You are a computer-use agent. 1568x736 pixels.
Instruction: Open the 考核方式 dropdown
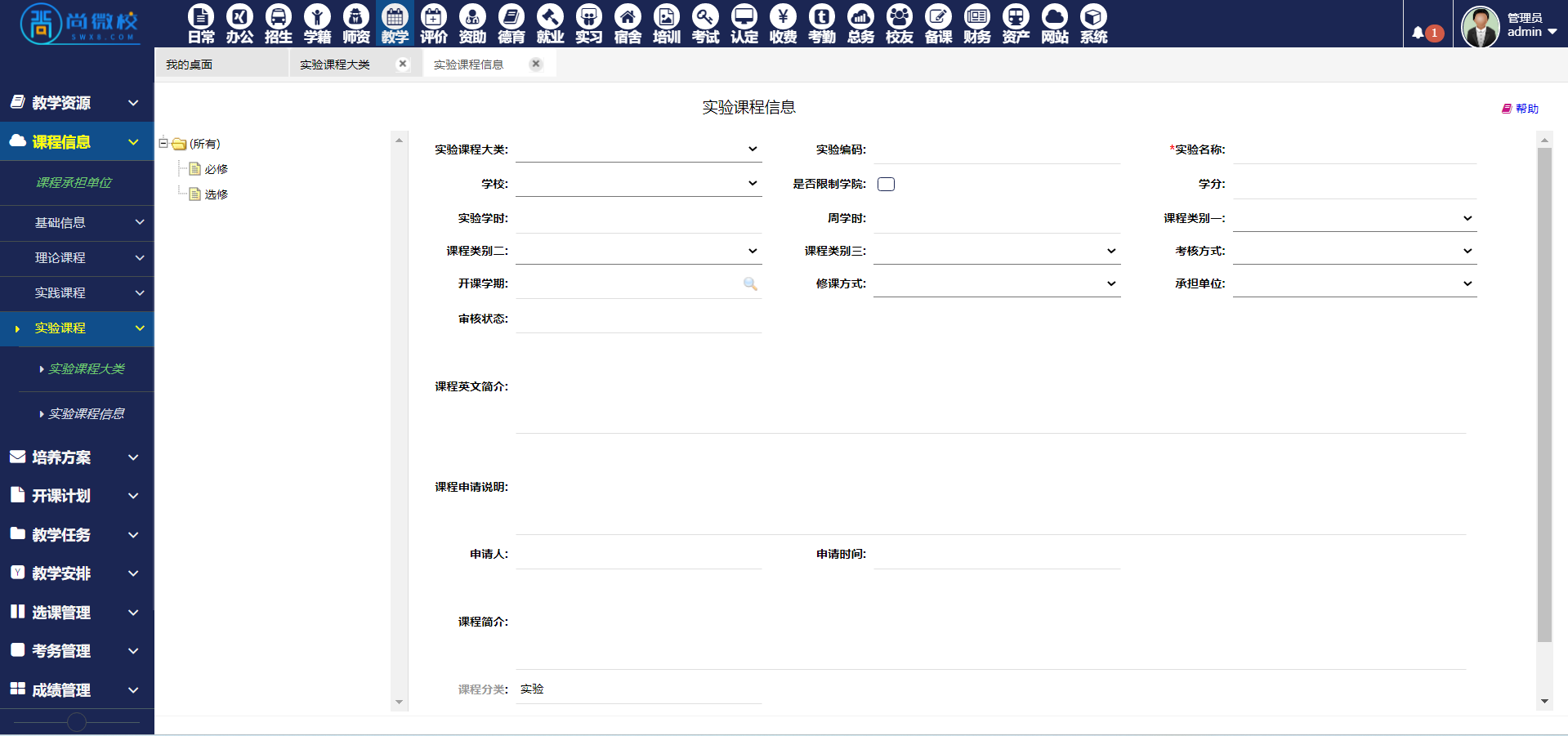[x=1355, y=251]
